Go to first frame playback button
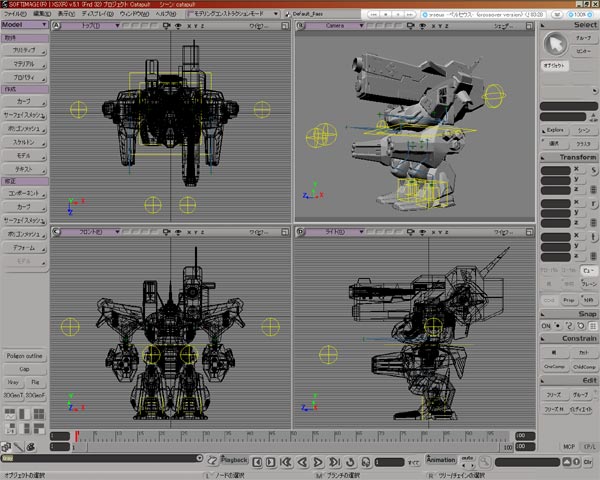 (x=286, y=462)
